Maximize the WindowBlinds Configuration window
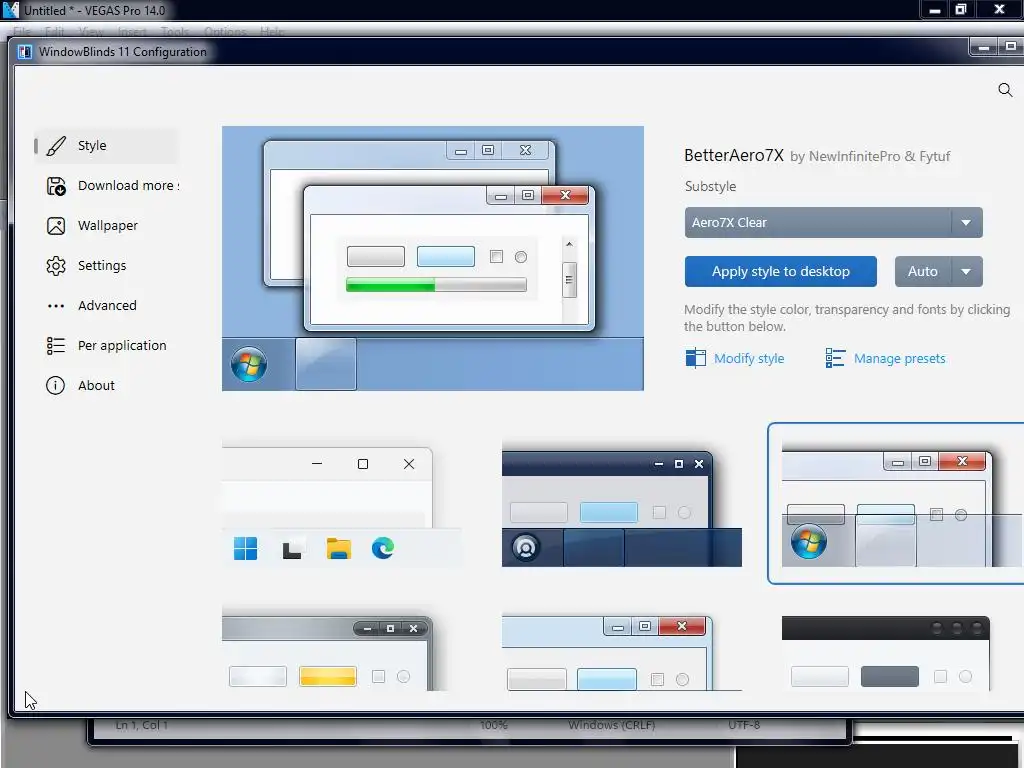The height and width of the screenshot is (768, 1024). (x=1010, y=47)
